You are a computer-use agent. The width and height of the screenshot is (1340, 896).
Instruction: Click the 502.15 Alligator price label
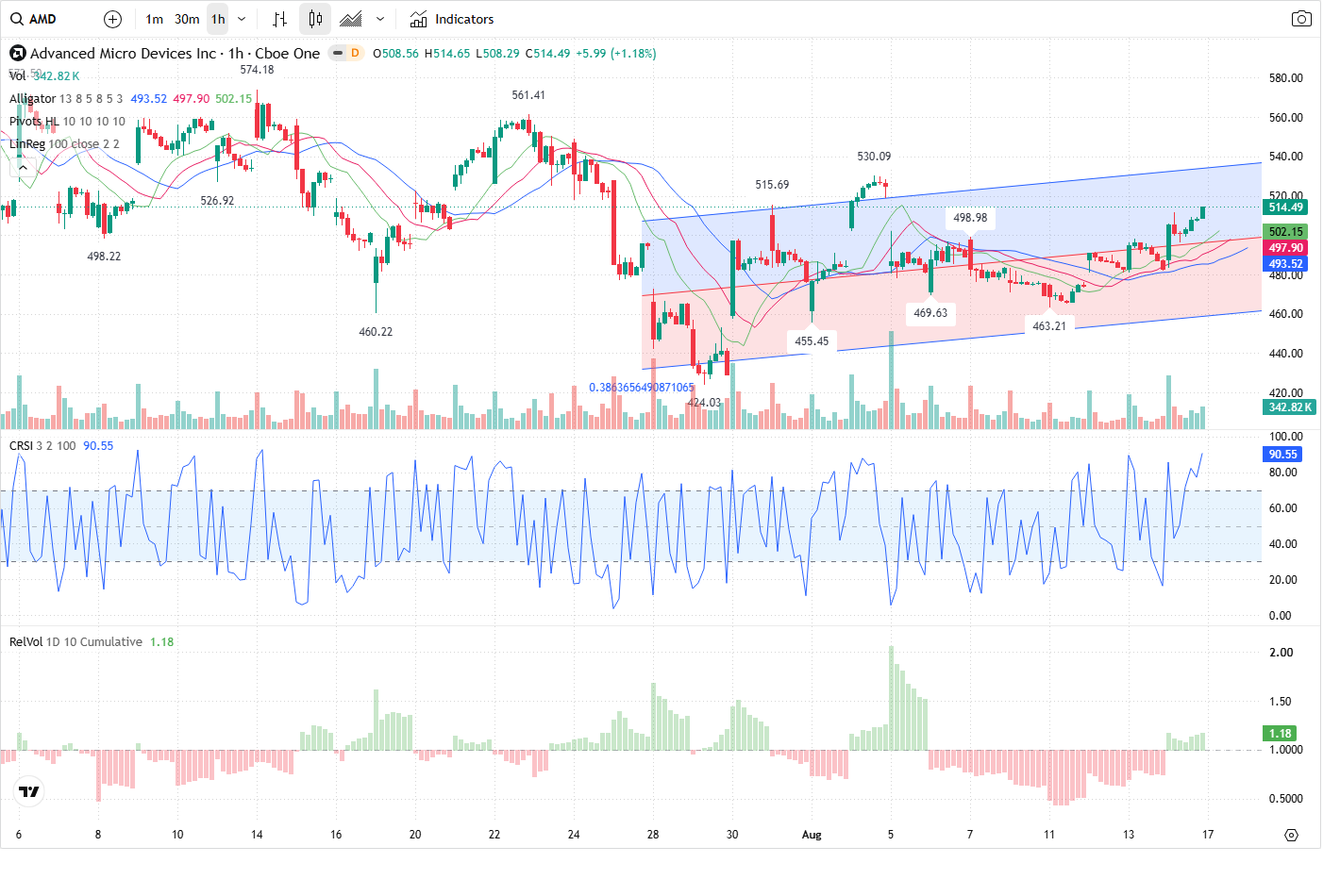click(x=1285, y=231)
